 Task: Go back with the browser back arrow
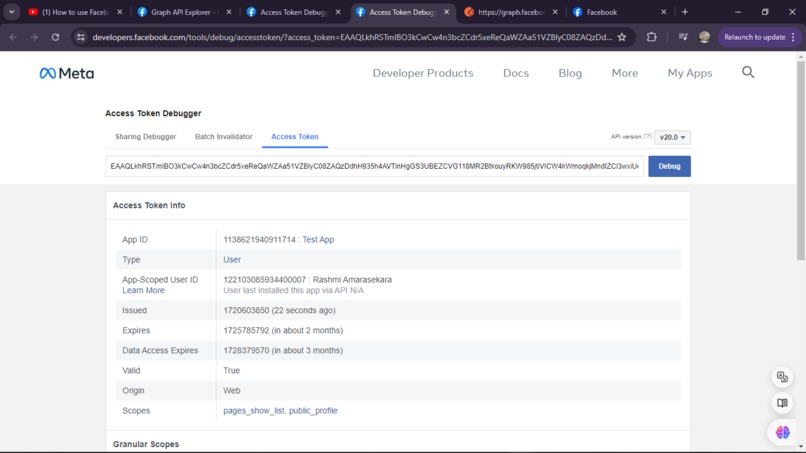13,37
